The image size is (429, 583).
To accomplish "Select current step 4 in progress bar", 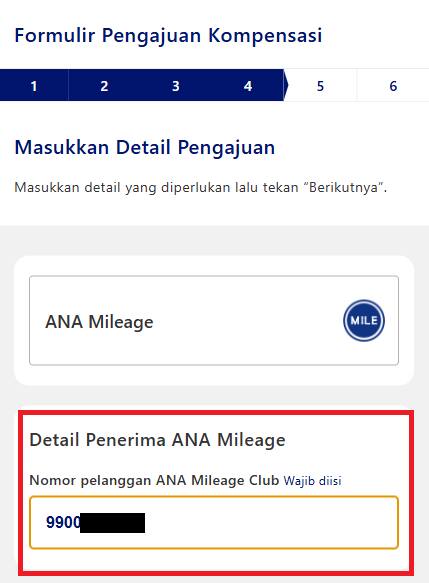I will [x=248, y=86].
